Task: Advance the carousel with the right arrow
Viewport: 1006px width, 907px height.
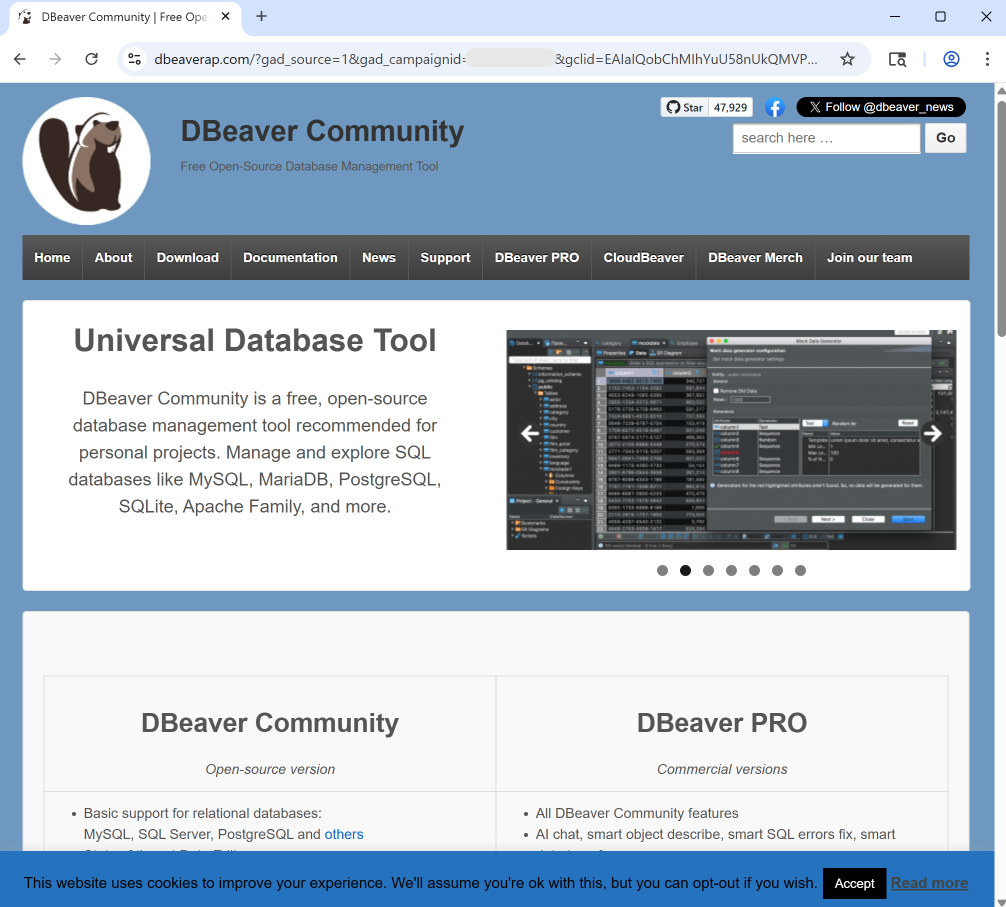Action: coord(933,433)
